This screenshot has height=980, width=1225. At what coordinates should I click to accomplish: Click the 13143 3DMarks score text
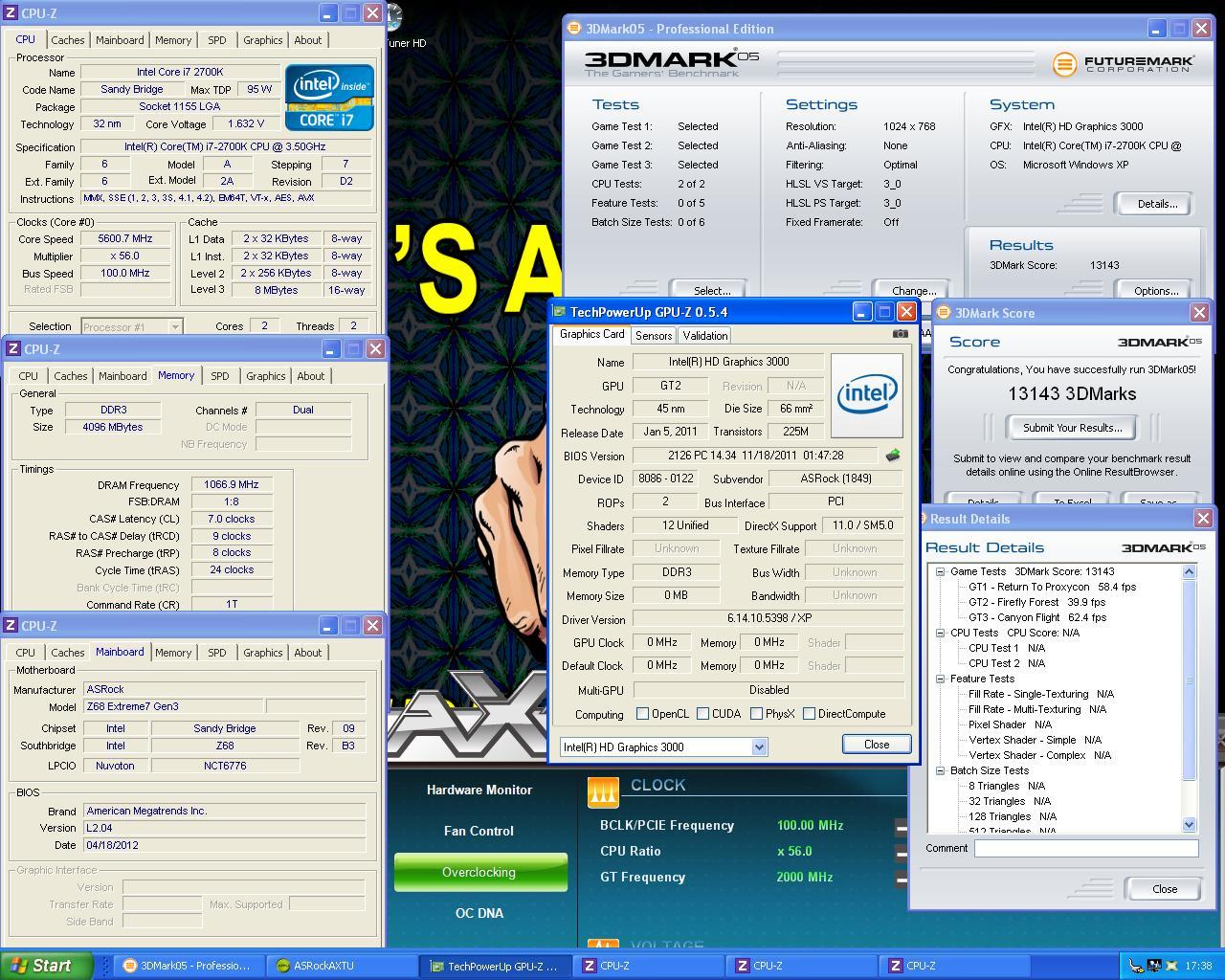click(1072, 394)
